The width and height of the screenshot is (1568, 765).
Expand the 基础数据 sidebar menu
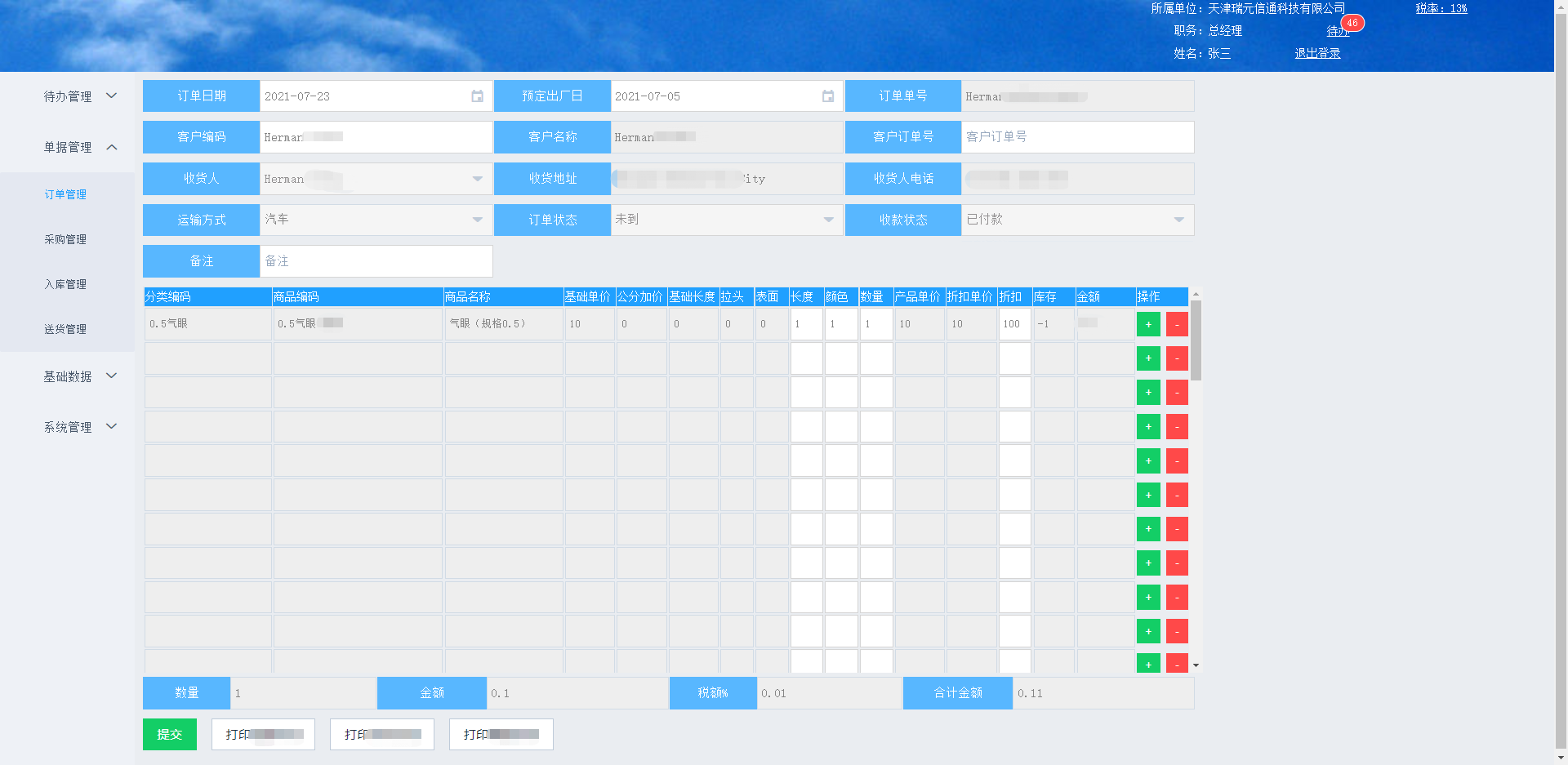pyautogui.click(x=79, y=376)
